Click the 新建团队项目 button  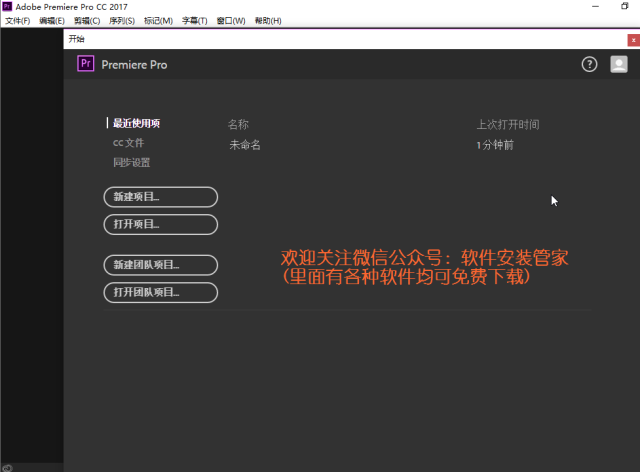[x=160, y=265]
